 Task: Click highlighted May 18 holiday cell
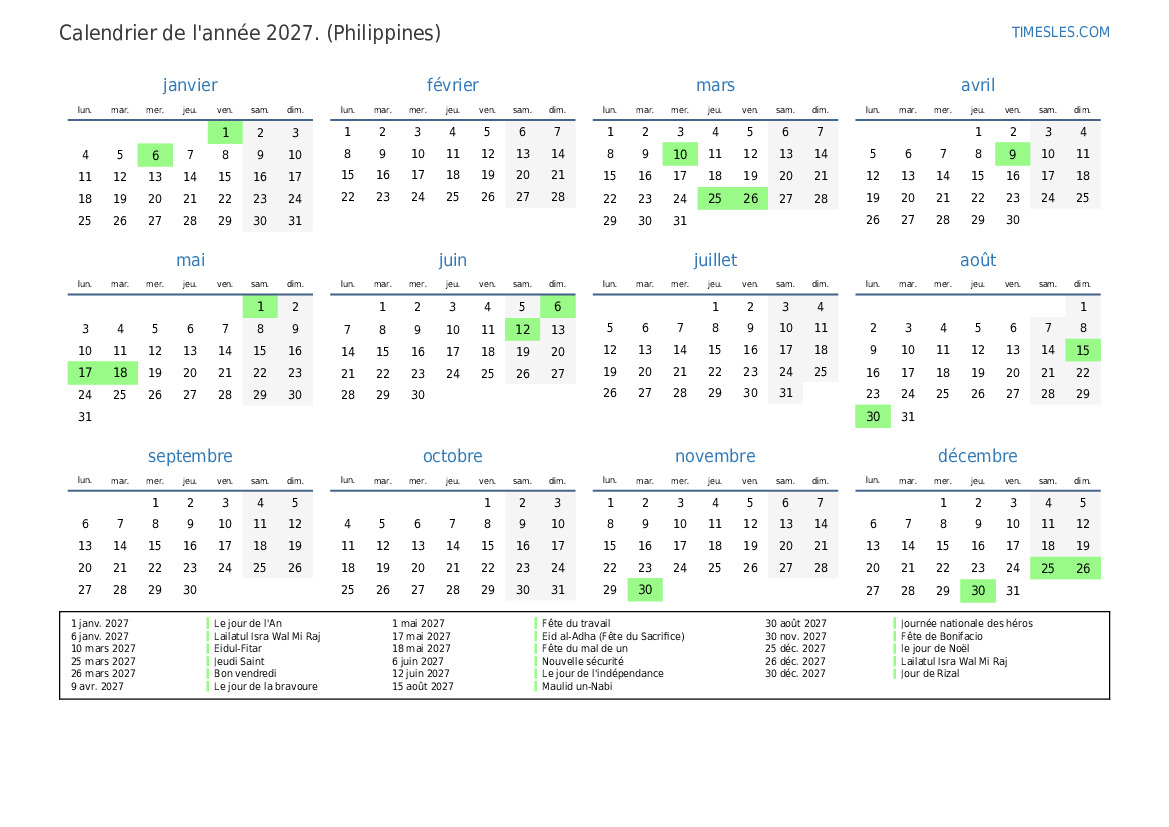point(120,373)
